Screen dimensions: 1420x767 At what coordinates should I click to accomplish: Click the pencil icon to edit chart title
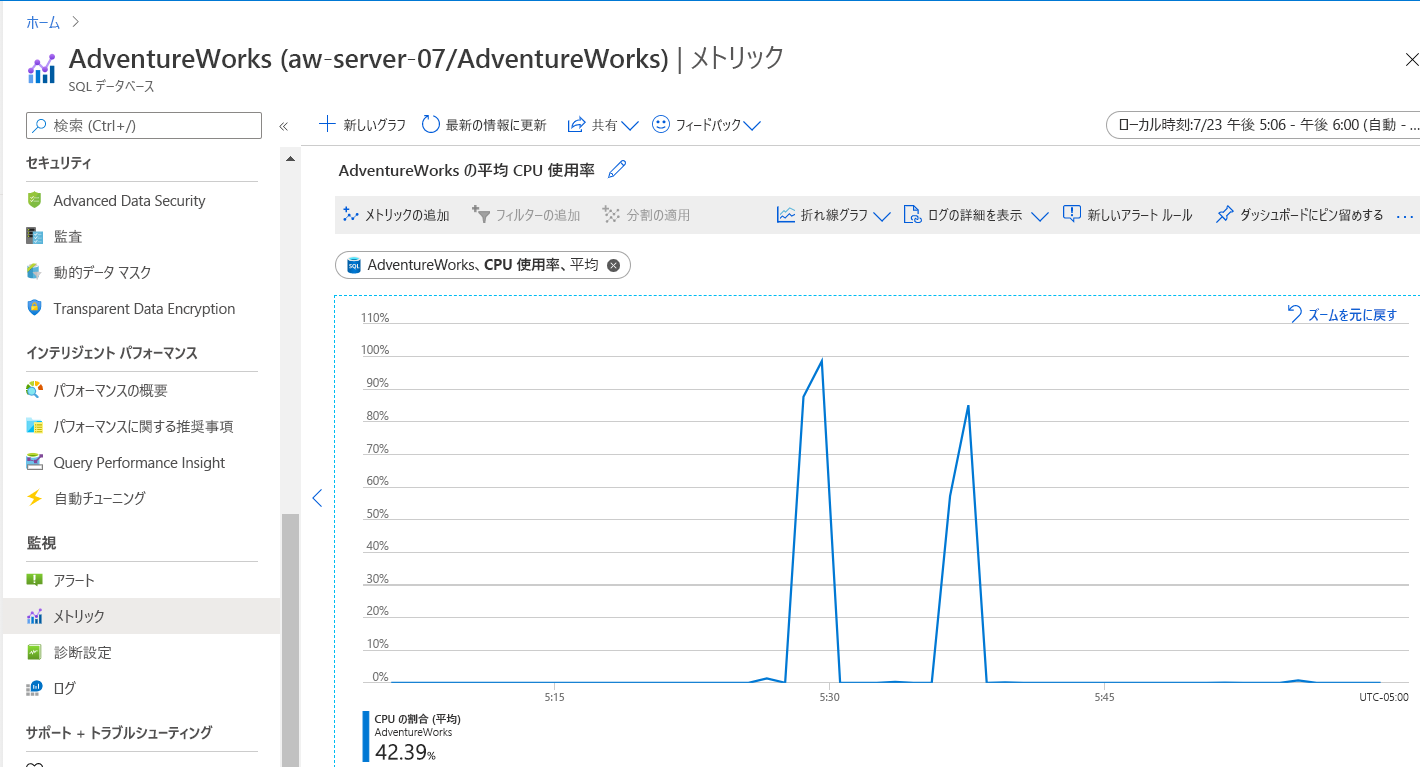[x=617, y=169]
